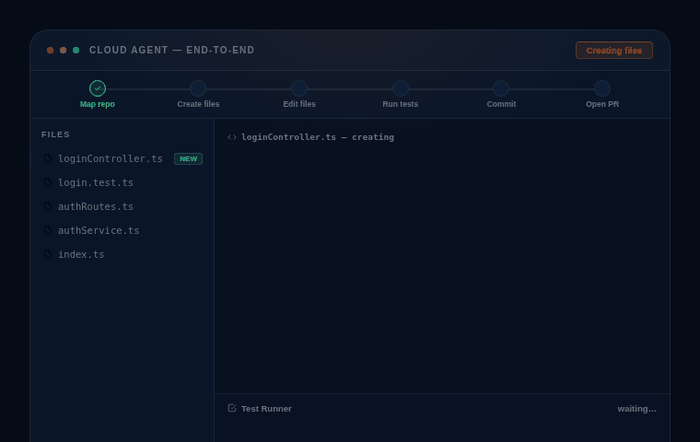Click the Creating files status button

click(x=614, y=50)
